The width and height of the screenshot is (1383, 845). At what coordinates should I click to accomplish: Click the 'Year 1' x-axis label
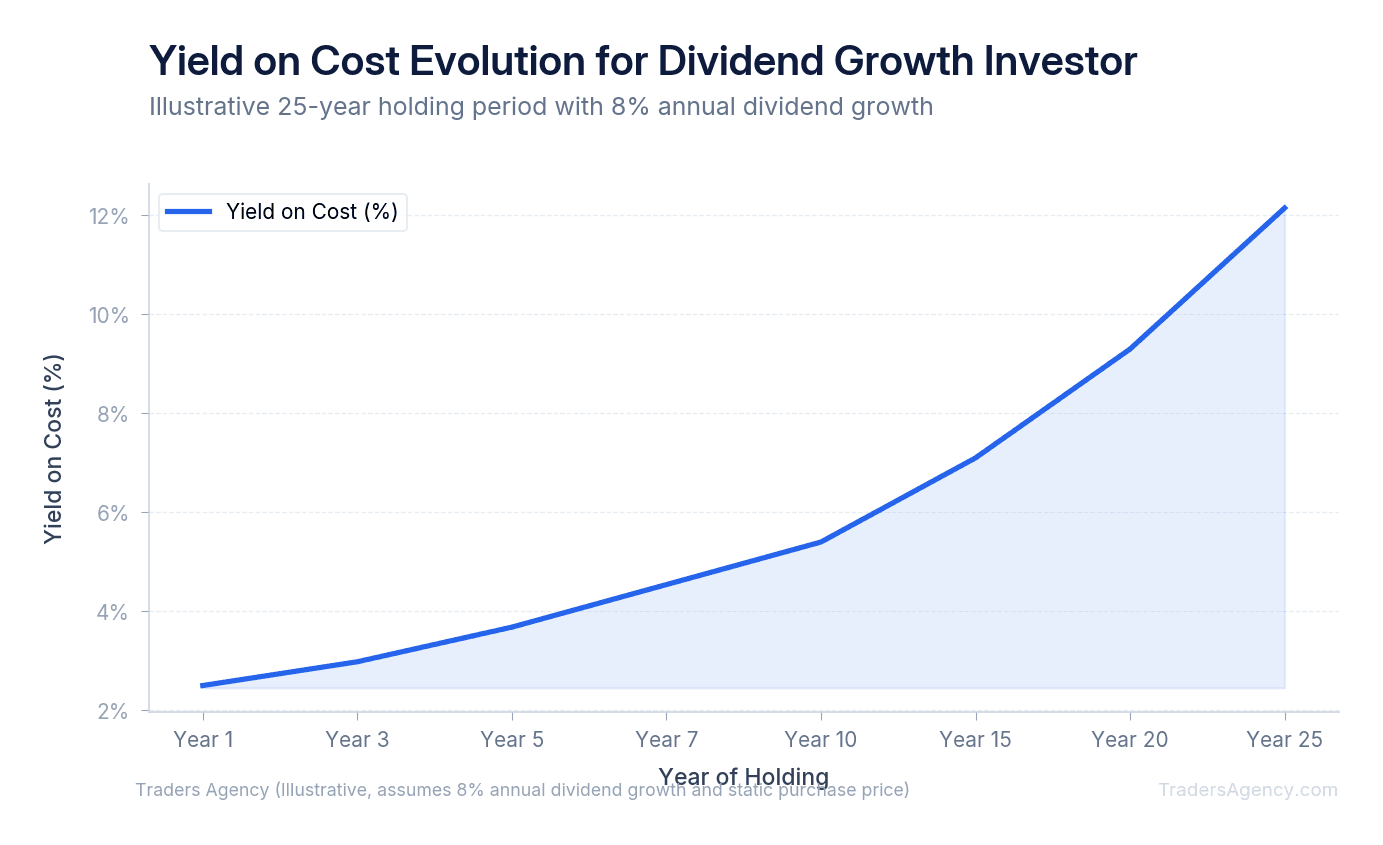(203, 740)
